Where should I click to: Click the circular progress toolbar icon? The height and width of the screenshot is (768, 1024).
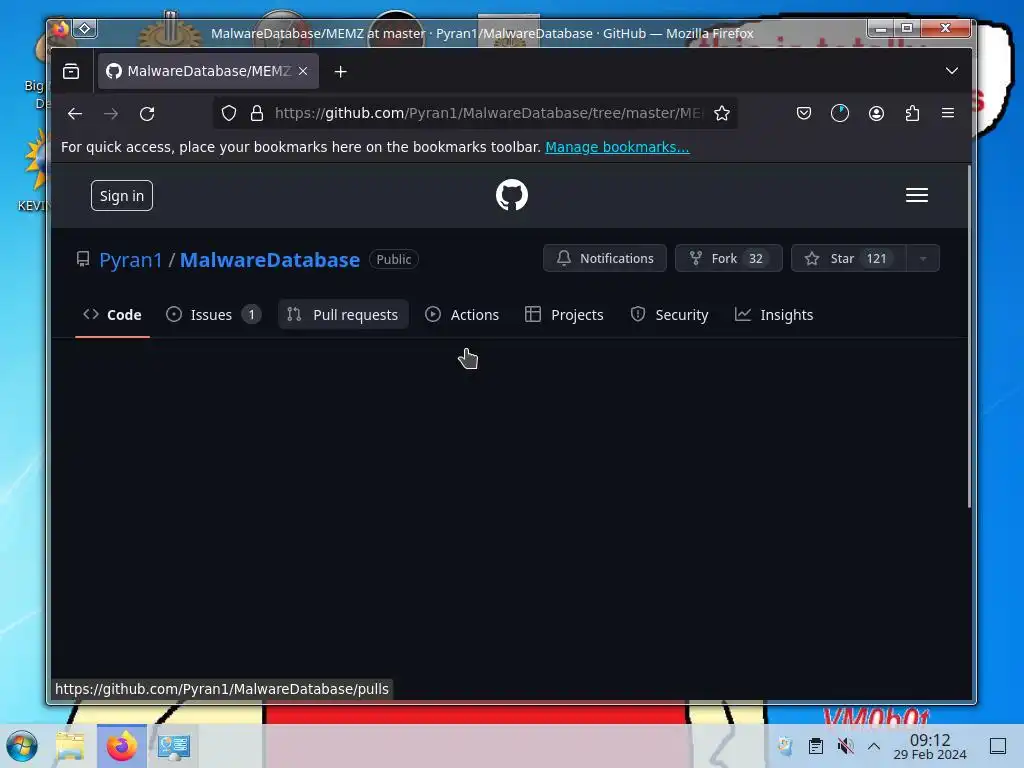840,113
